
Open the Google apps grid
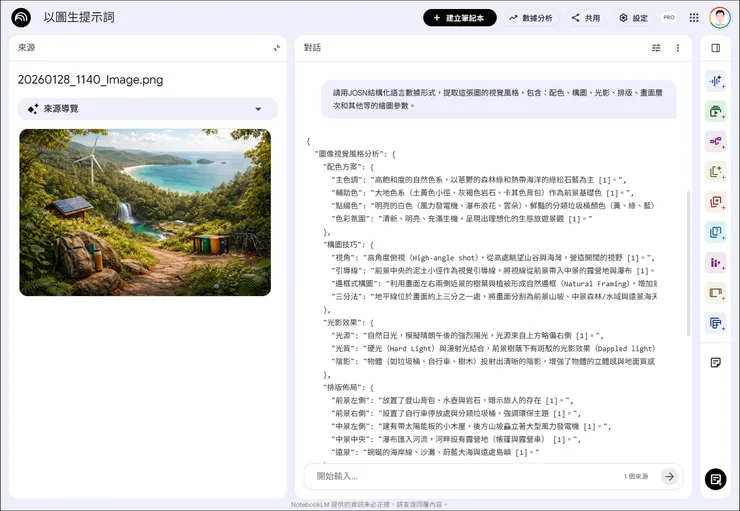(694, 18)
